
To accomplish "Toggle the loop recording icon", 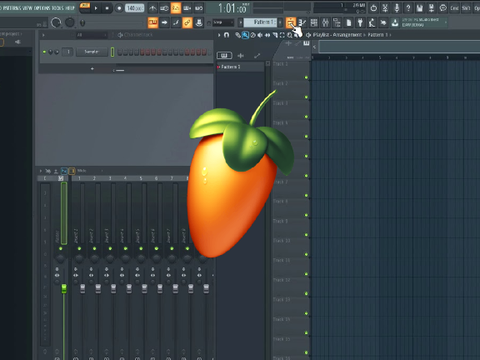I will [199, 8].
